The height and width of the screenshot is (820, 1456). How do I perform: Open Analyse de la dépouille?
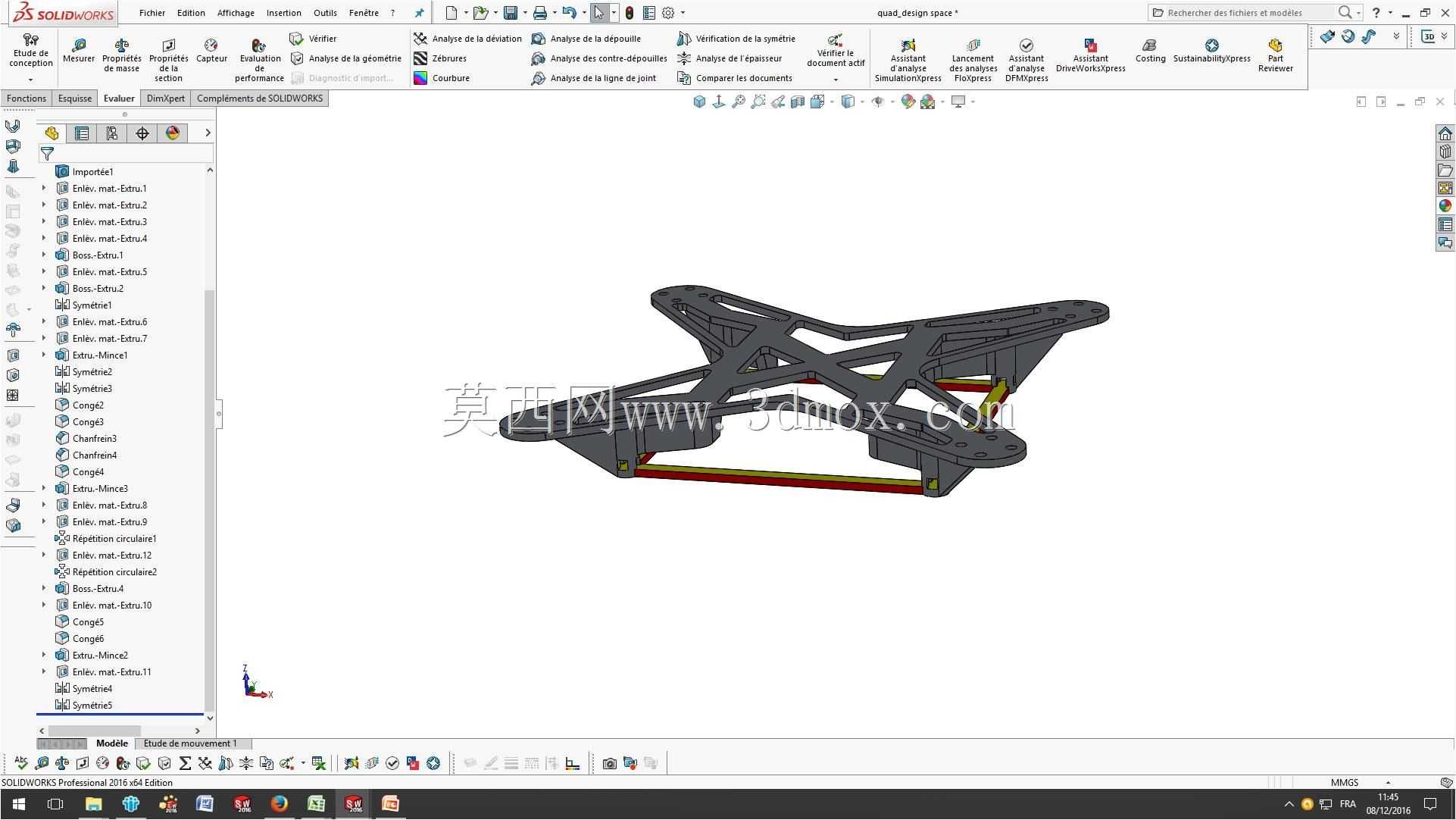tap(586, 39)
